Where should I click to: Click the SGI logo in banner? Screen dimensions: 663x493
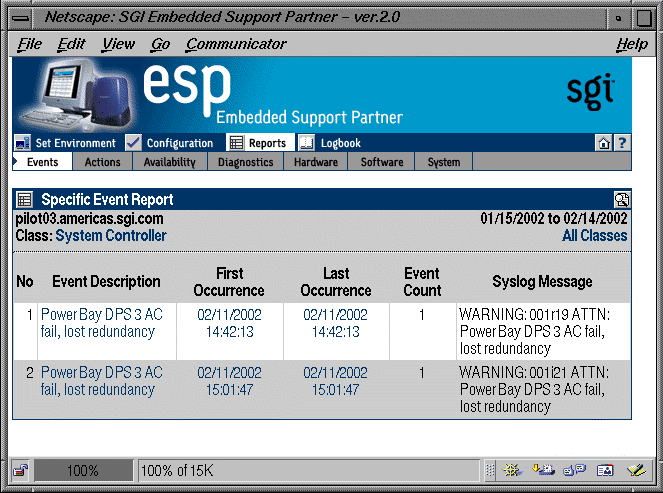click(x=590, y=91)
